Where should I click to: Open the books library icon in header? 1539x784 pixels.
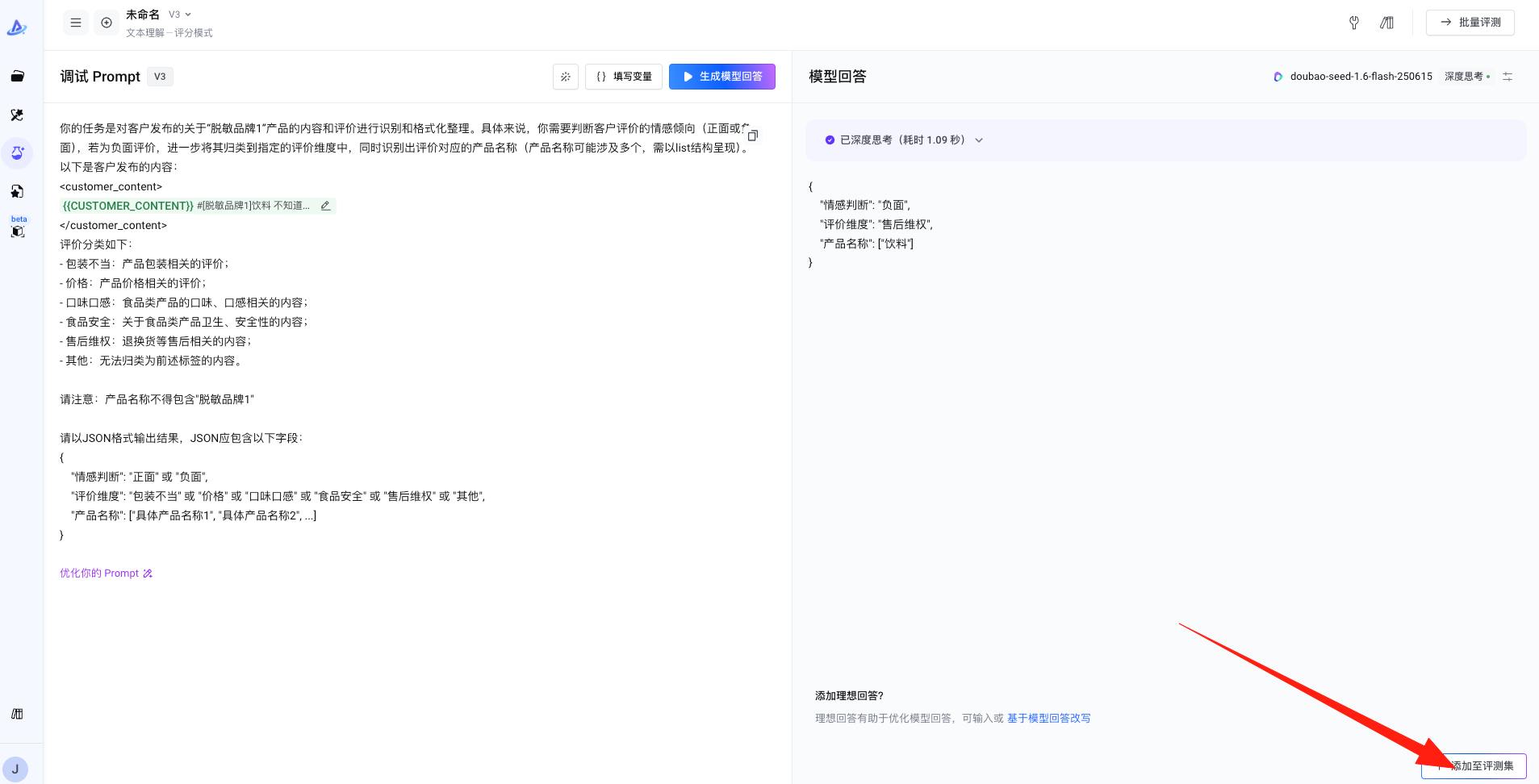pos(1386,23)
